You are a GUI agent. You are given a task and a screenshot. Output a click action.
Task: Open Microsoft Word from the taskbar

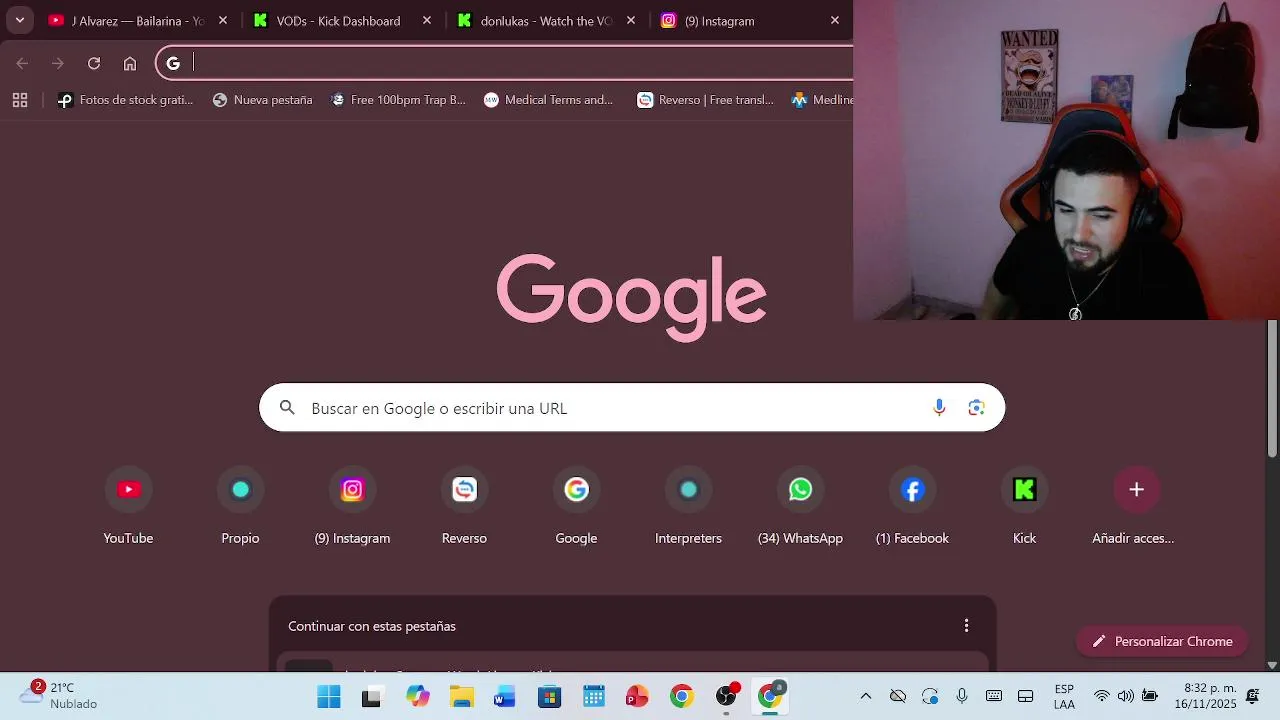tap(504, 696)
